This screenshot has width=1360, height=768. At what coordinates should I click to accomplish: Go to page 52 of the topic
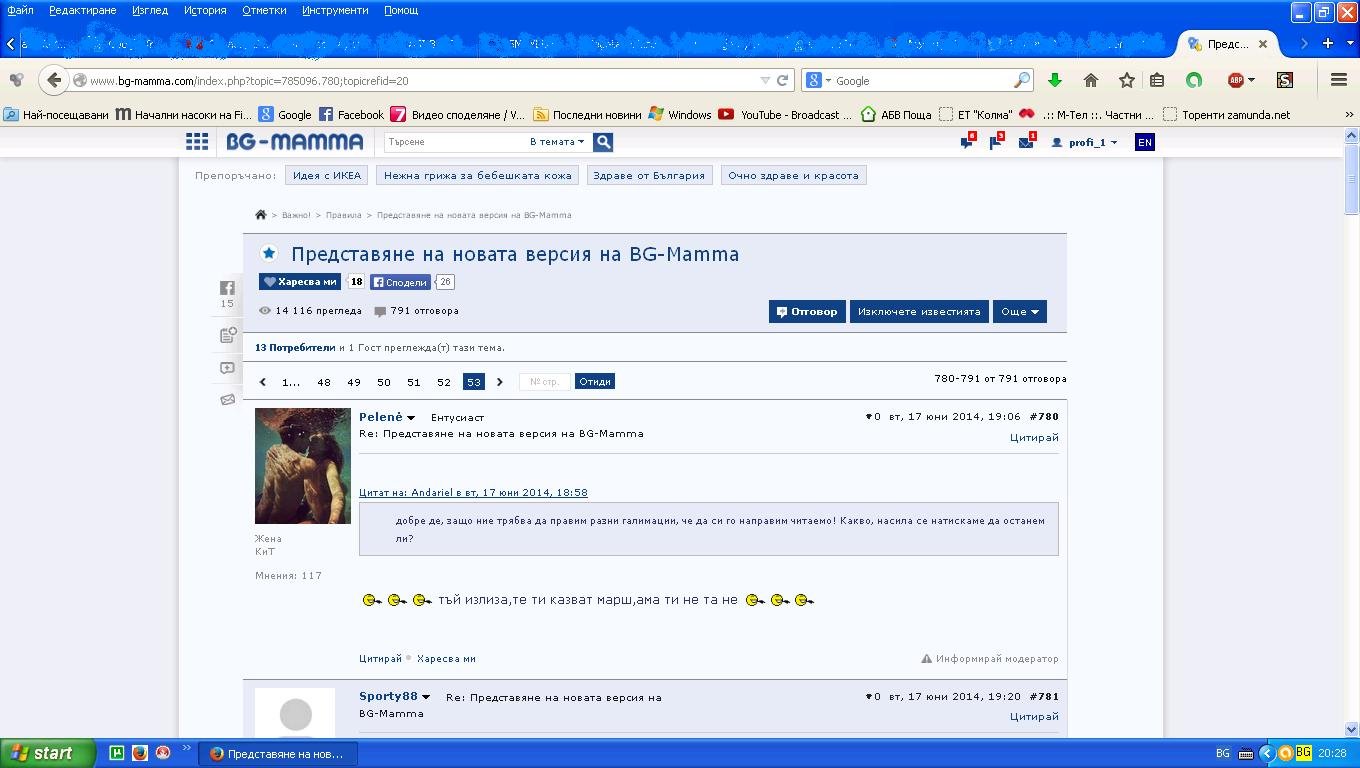click(444, 382)
